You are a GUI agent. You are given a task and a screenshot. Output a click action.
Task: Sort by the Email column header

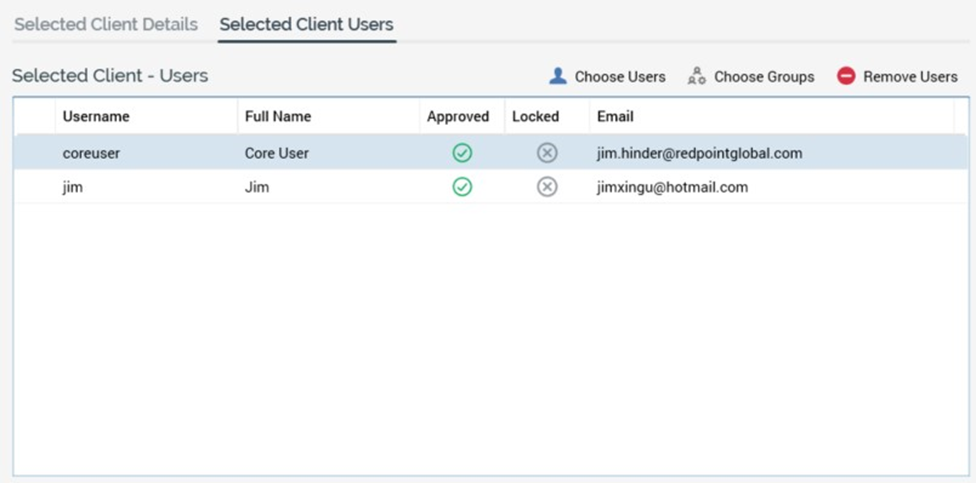615,116
